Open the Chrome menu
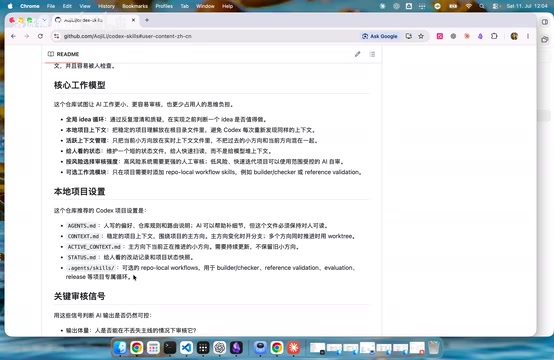This screenshot has width=554, height=360. (x=30, y=6)
